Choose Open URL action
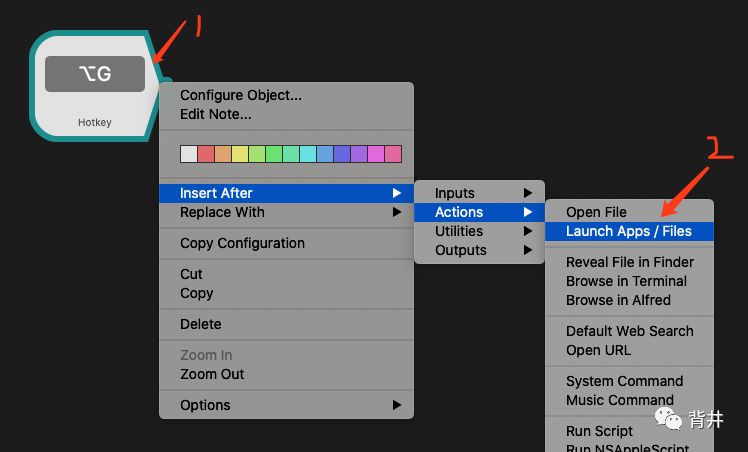Screen dimensions: 748x452 coord(599,350)
